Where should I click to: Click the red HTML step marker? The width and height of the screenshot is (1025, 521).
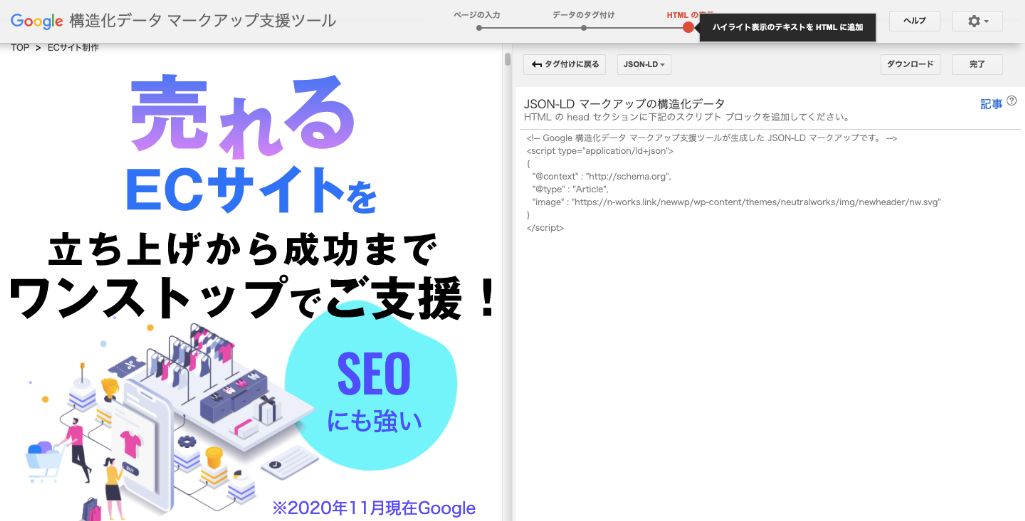pos(688,27)
